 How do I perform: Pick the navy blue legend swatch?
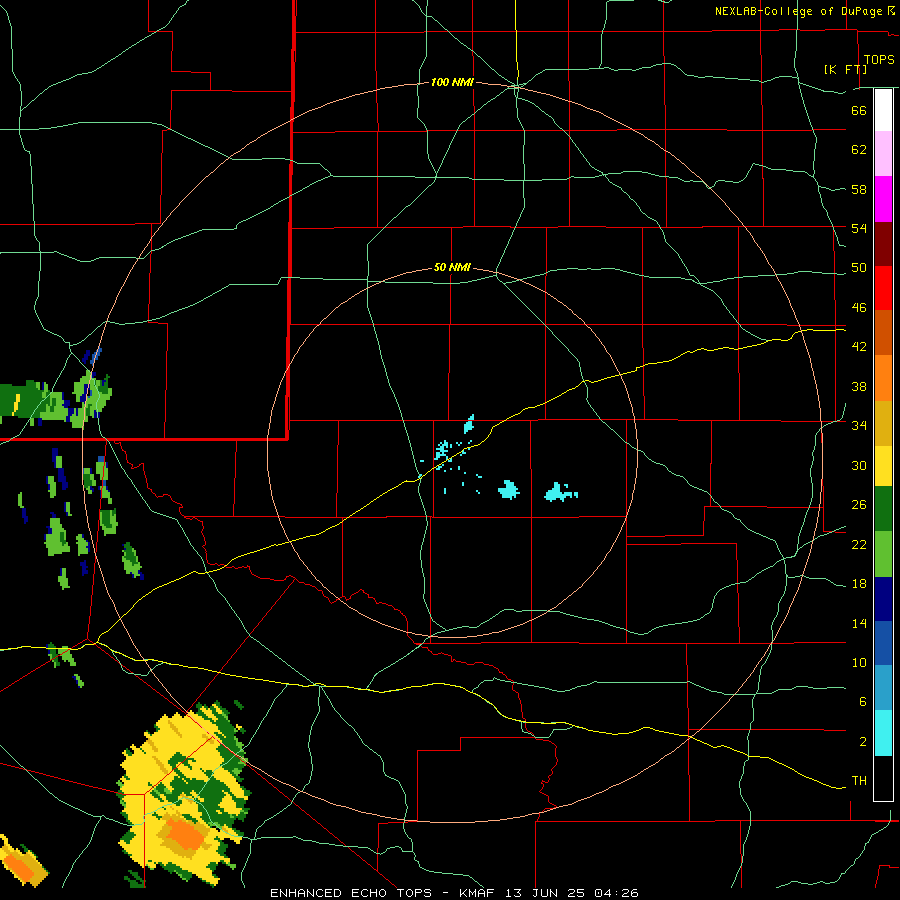883,599
